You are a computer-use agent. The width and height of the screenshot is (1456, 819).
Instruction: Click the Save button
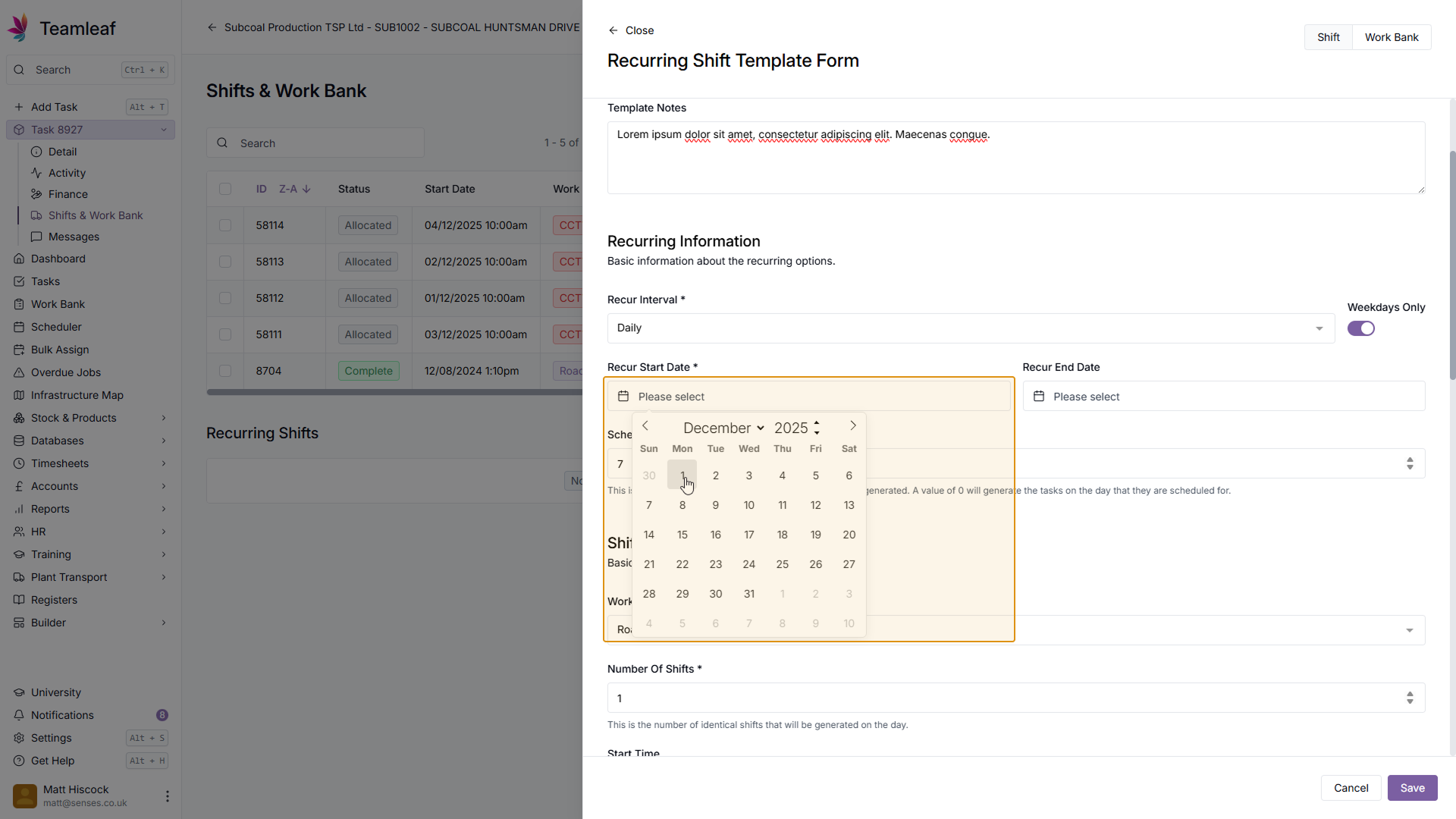pos(1412,788)
